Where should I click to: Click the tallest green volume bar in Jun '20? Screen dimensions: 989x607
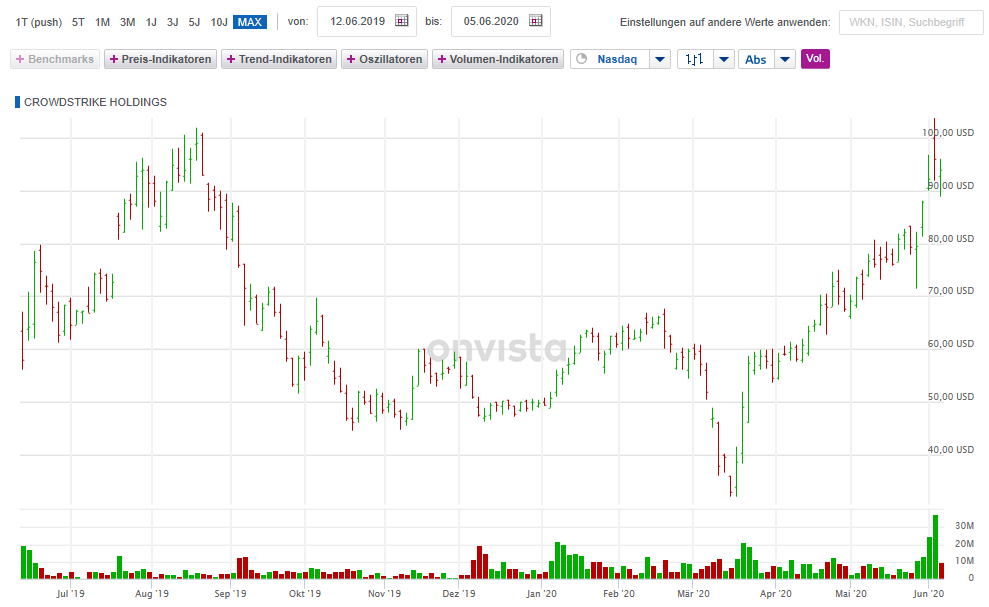tap(935, 547)
